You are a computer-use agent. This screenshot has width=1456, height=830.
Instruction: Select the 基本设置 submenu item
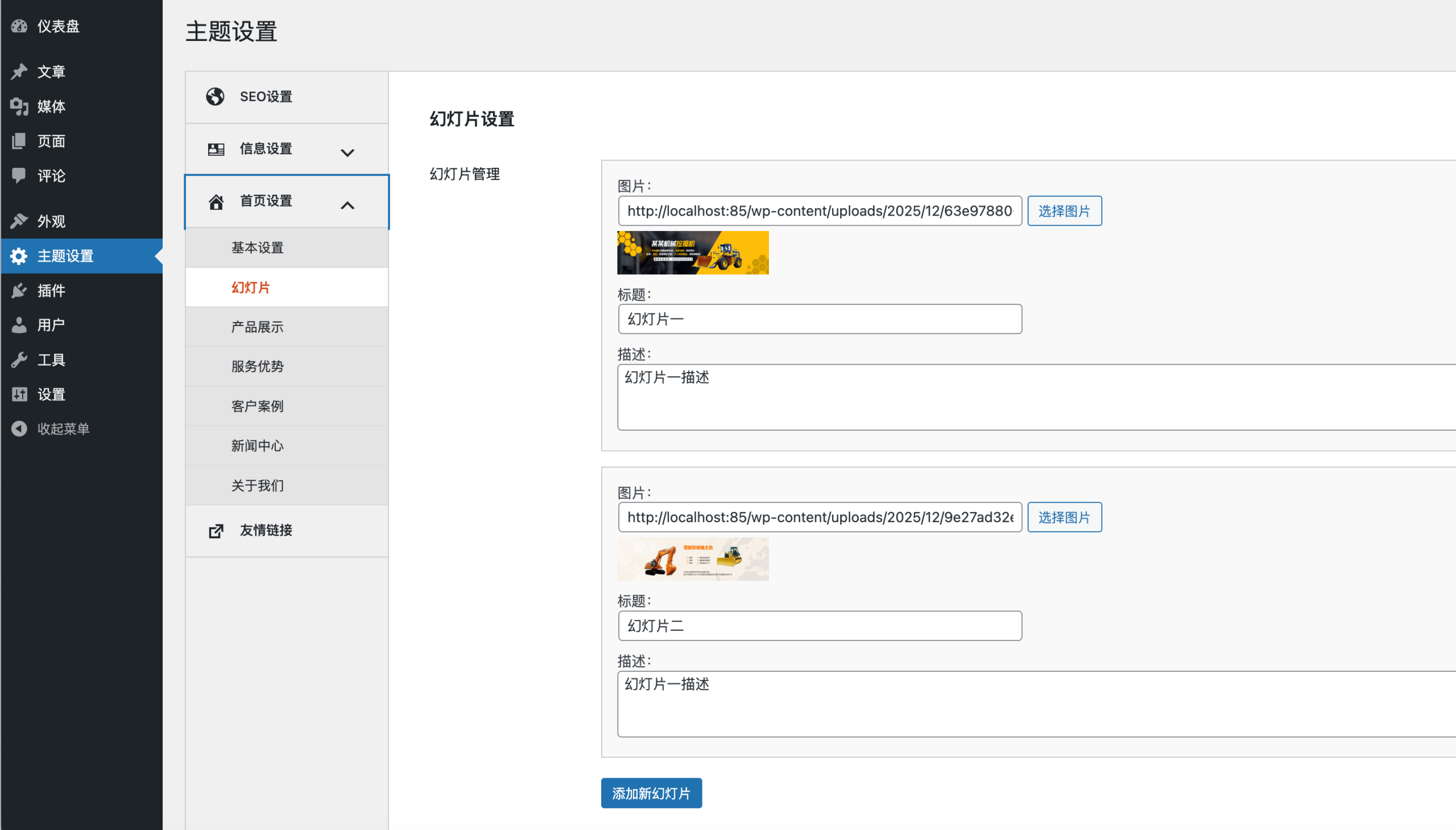(257, 247)
